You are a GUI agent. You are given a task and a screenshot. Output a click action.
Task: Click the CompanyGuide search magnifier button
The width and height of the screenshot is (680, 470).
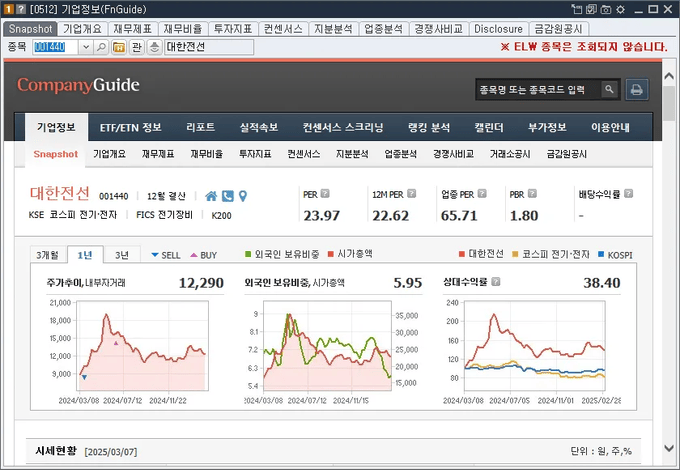coord(609,89)
